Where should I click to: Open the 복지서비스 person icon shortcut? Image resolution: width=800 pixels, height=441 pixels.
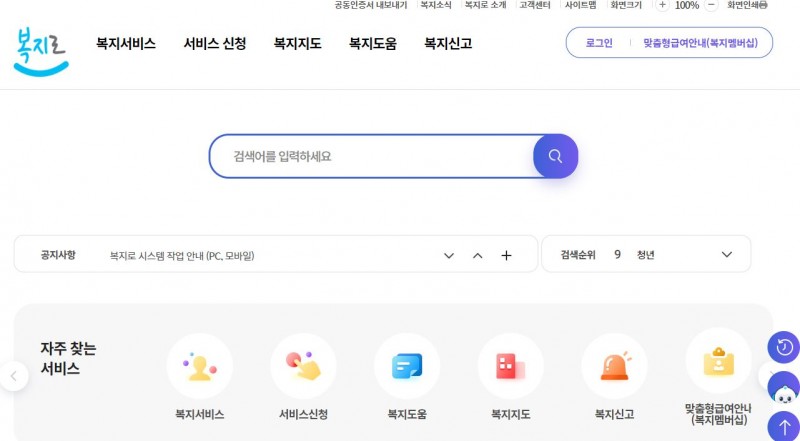coord(199,367)
